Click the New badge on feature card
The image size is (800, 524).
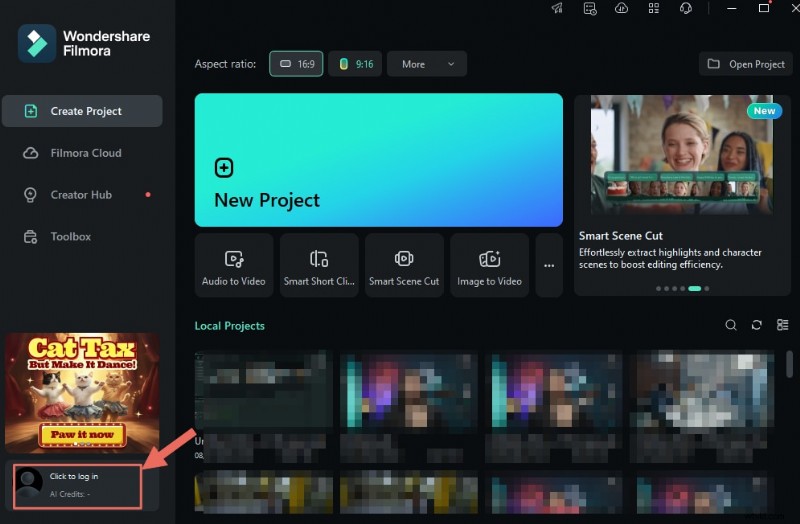tap(764, 111)
